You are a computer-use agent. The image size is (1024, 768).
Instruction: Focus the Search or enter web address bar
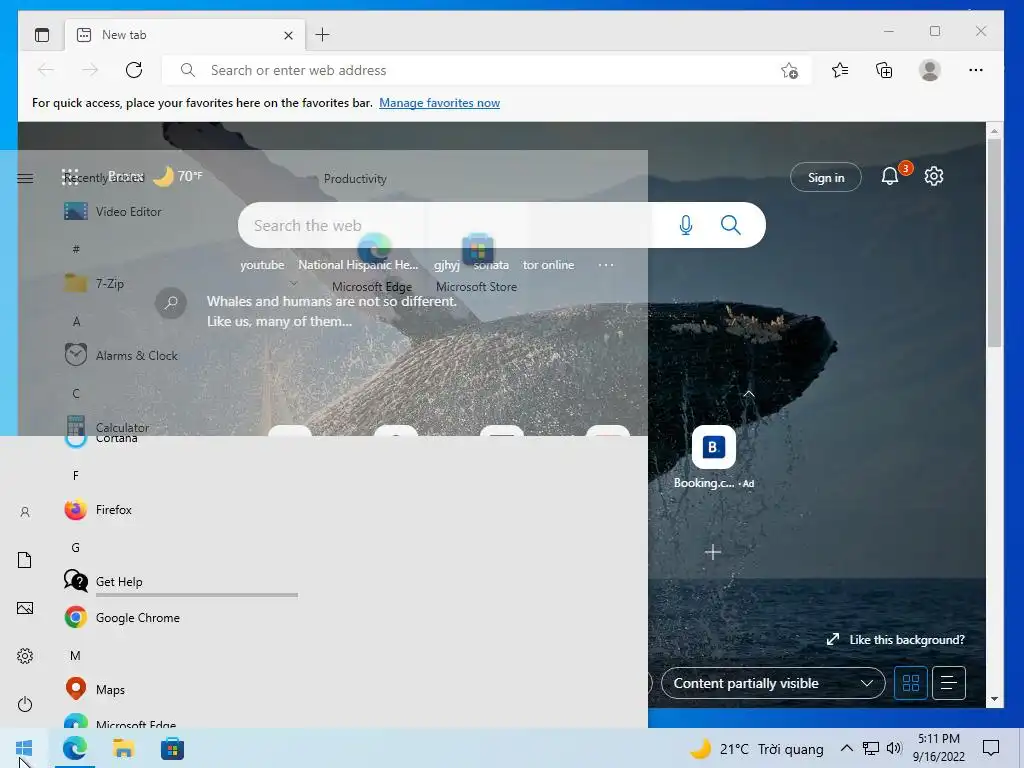pos(486,70)
